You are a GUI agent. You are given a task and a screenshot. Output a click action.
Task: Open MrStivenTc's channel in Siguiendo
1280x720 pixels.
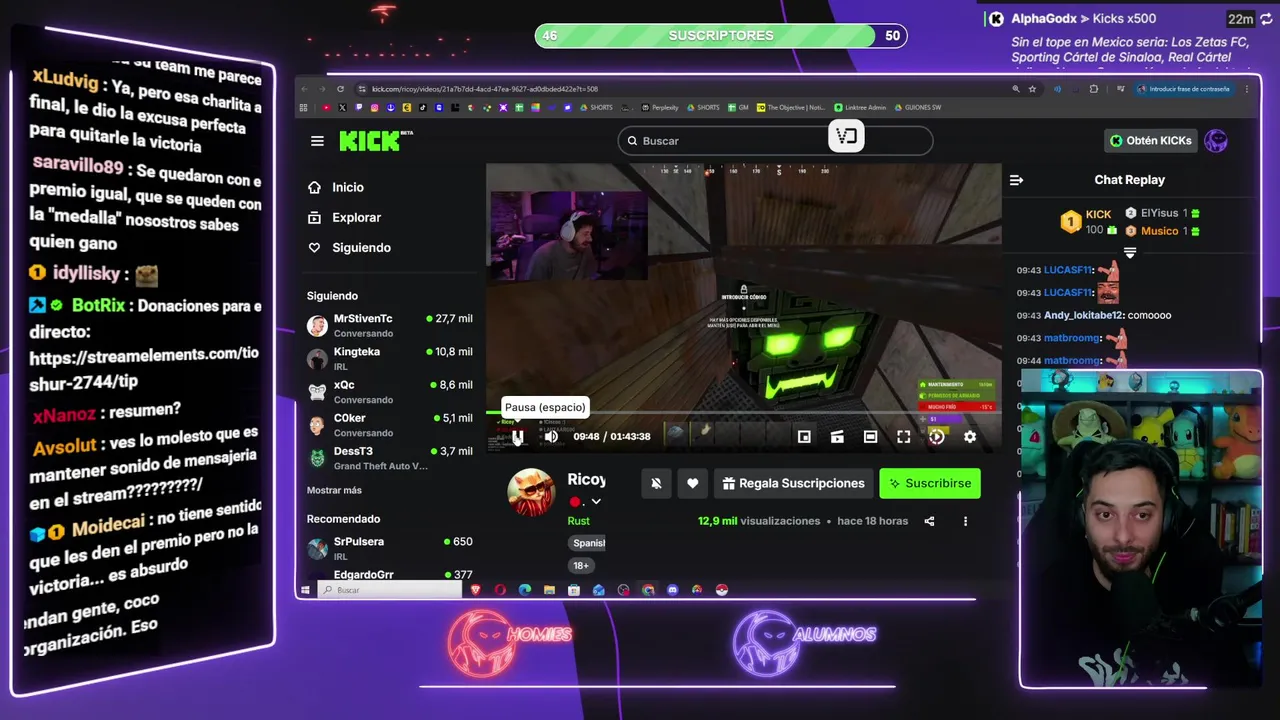coord(390,325)
